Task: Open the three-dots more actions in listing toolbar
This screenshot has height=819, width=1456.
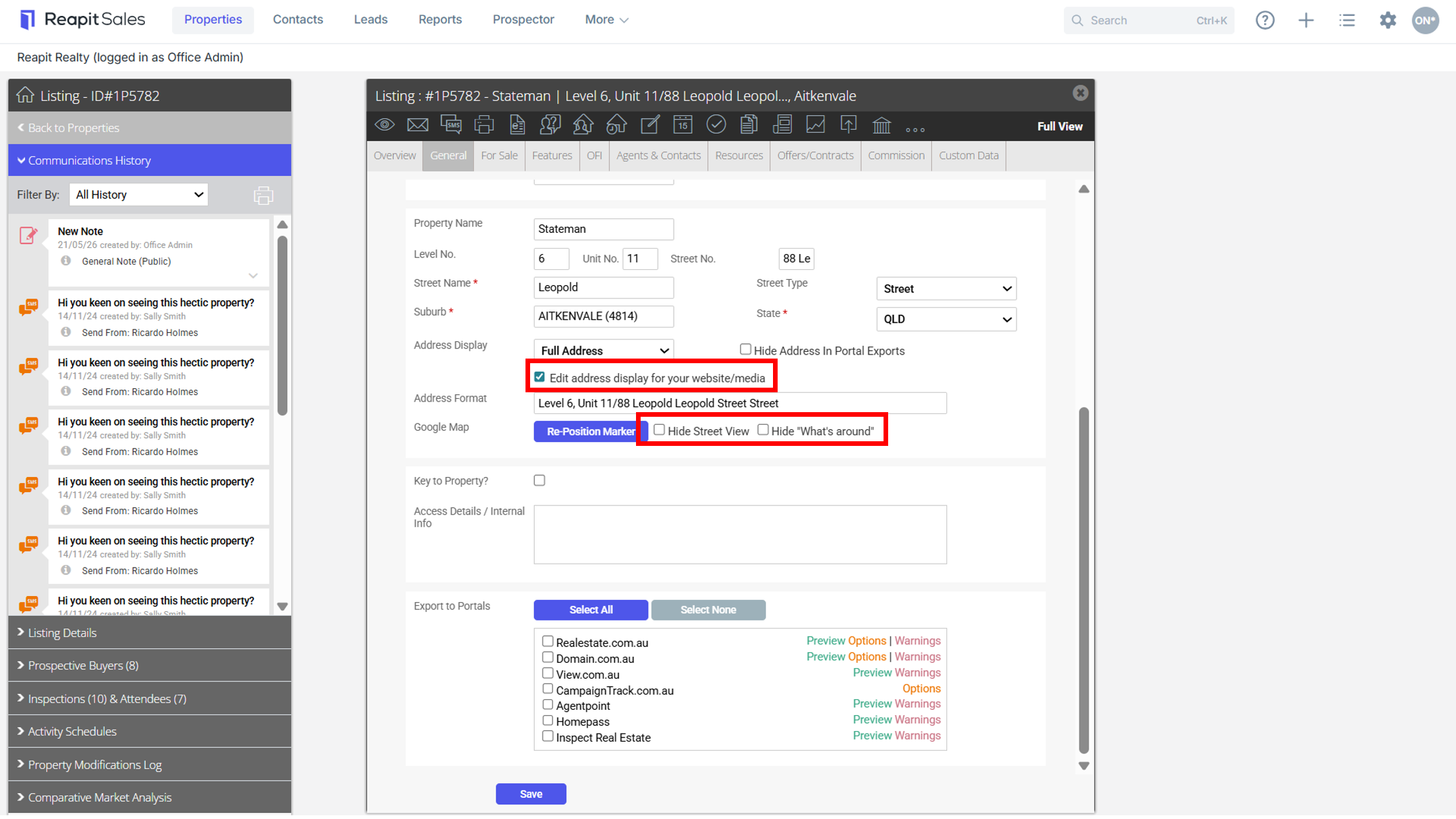Action: pyautogui.click(x=915, y=129)
